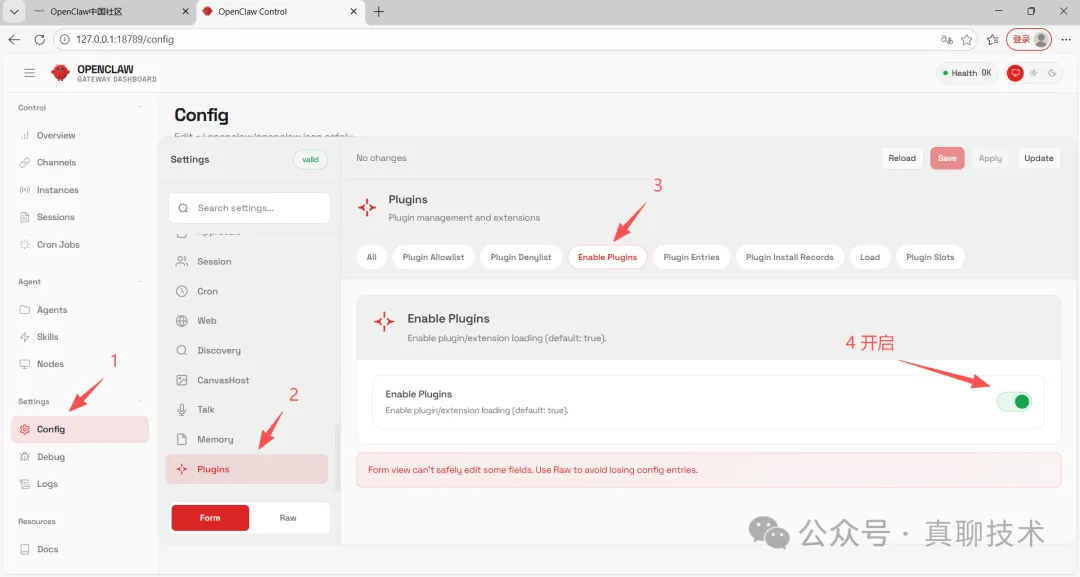Switch config editor to Form view
Screen dimensions: 1080x577
tap(210, 518)
